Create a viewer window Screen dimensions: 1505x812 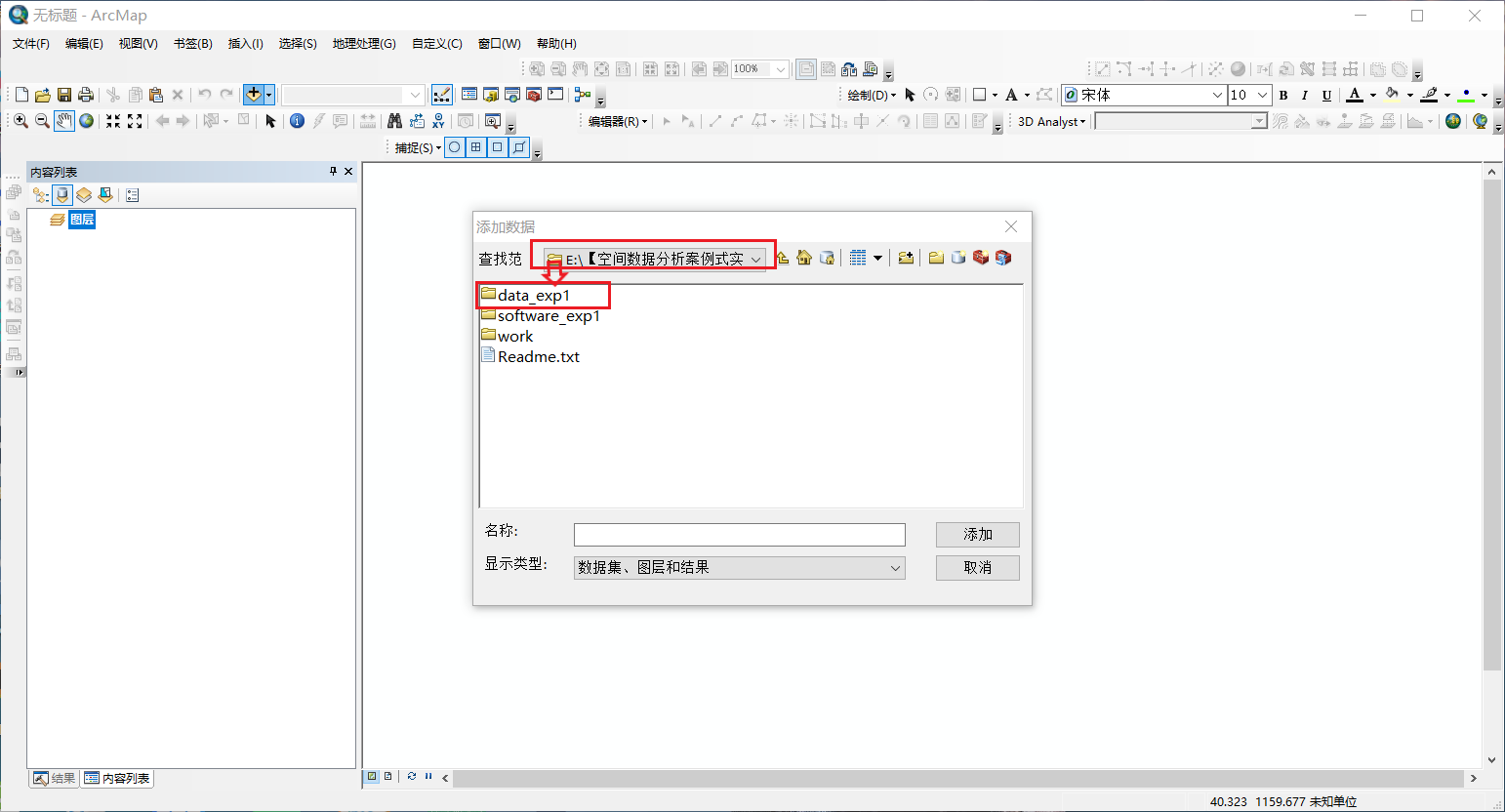[493, 121]
